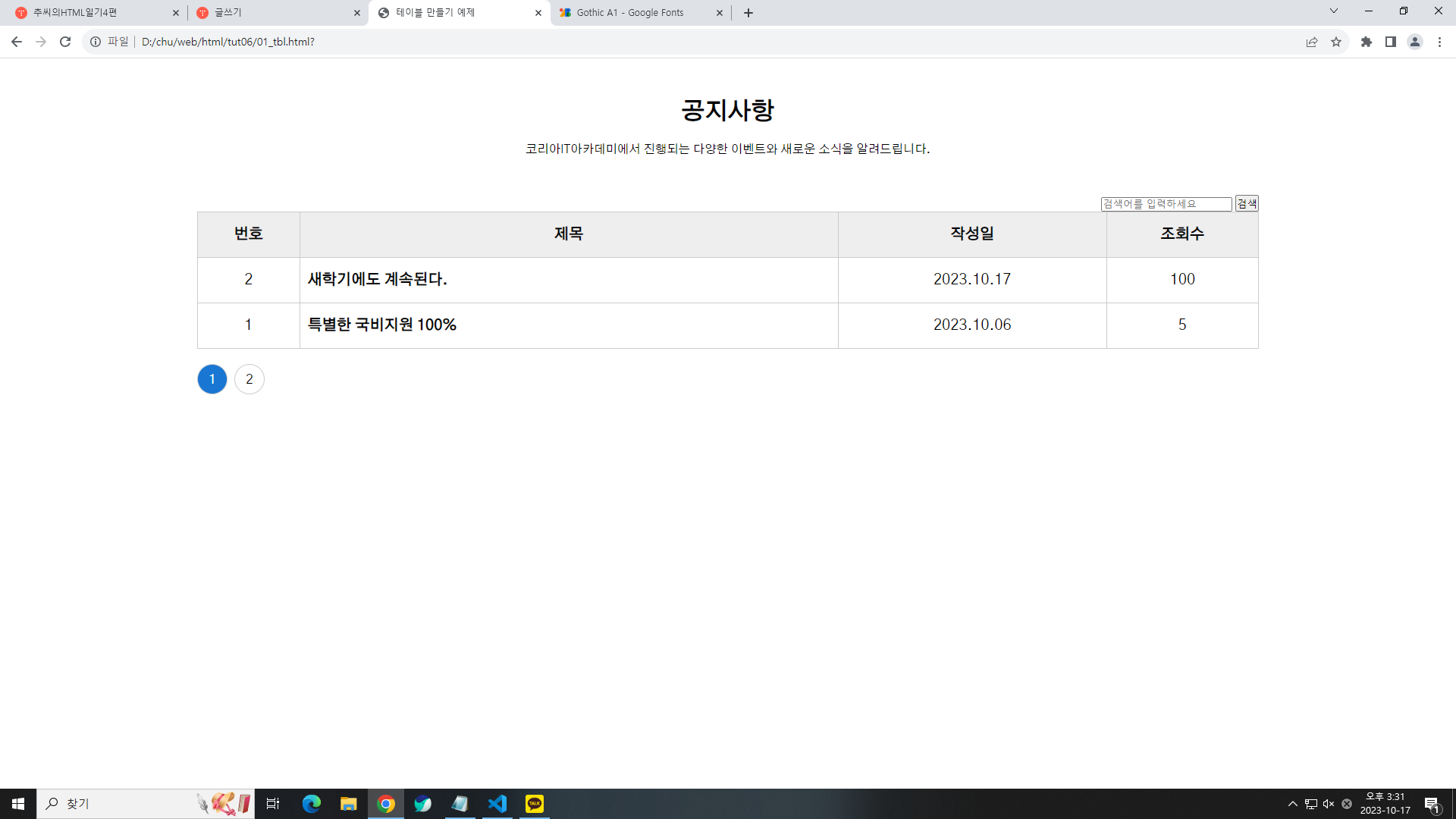Viewport: 1456px width, 819px height.
Task: Share this page icon in address bar
Action: [x=1312, y=42]
